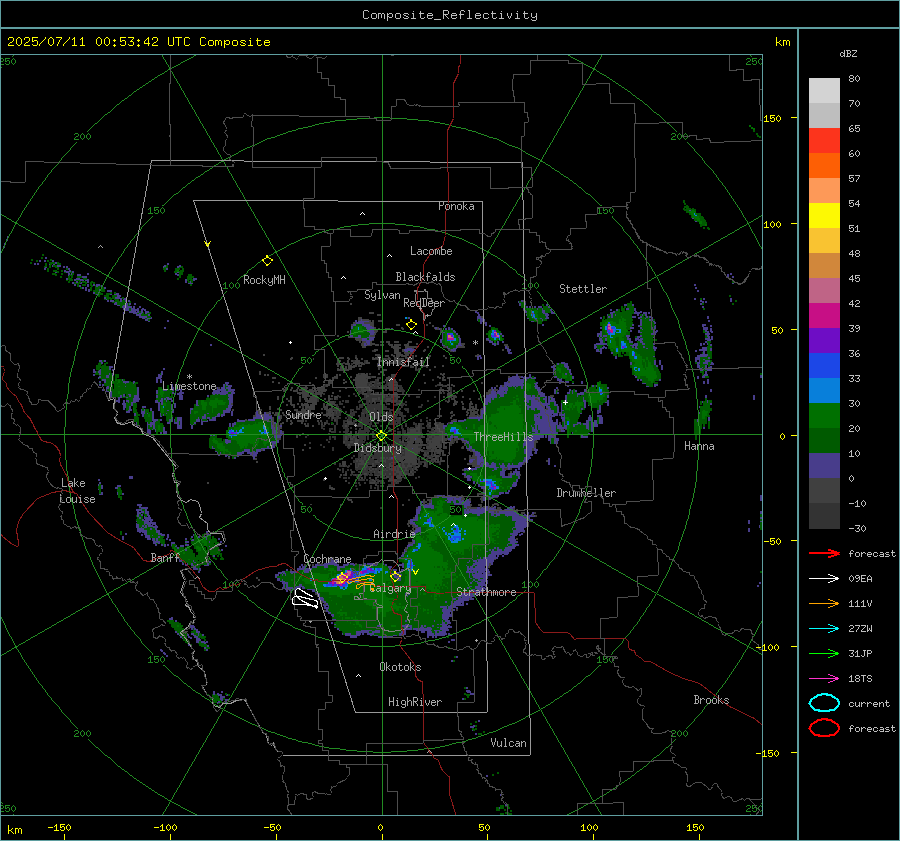Click the Okotoks city label

[x=400, y=667]
